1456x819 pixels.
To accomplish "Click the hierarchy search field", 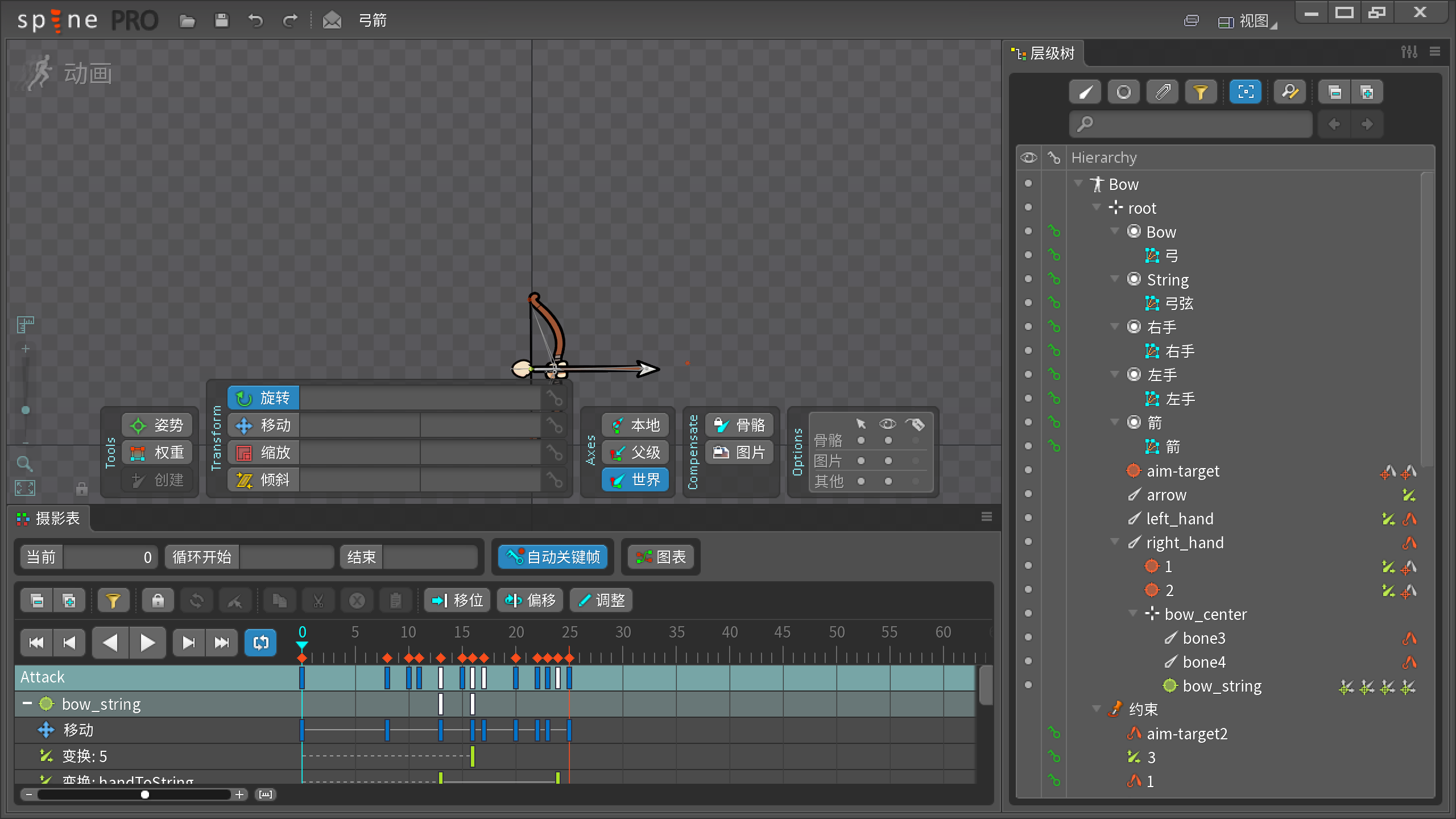I will point(1191,124).
